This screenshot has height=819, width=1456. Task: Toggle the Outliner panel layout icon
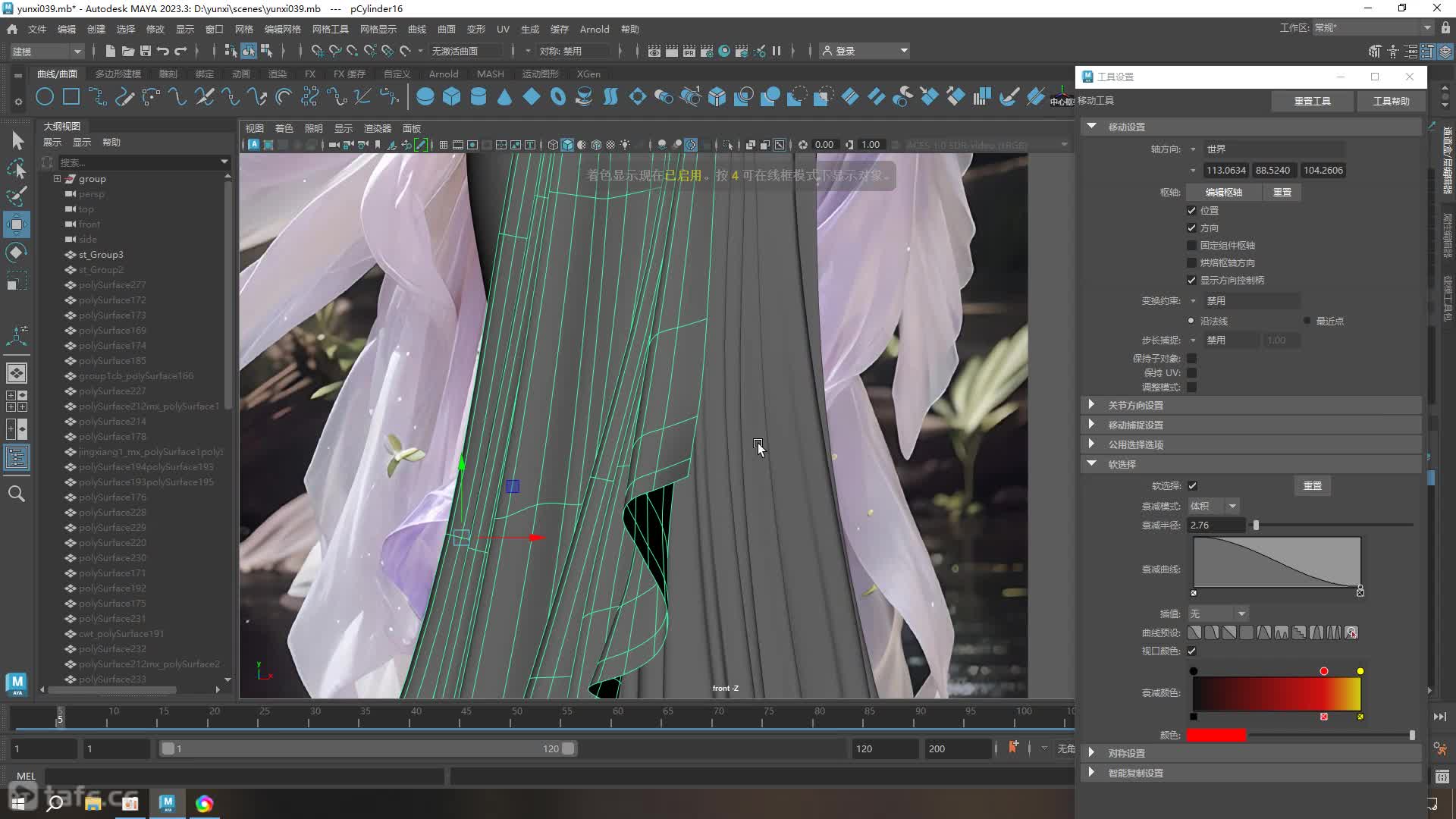[x=17, y=457]
